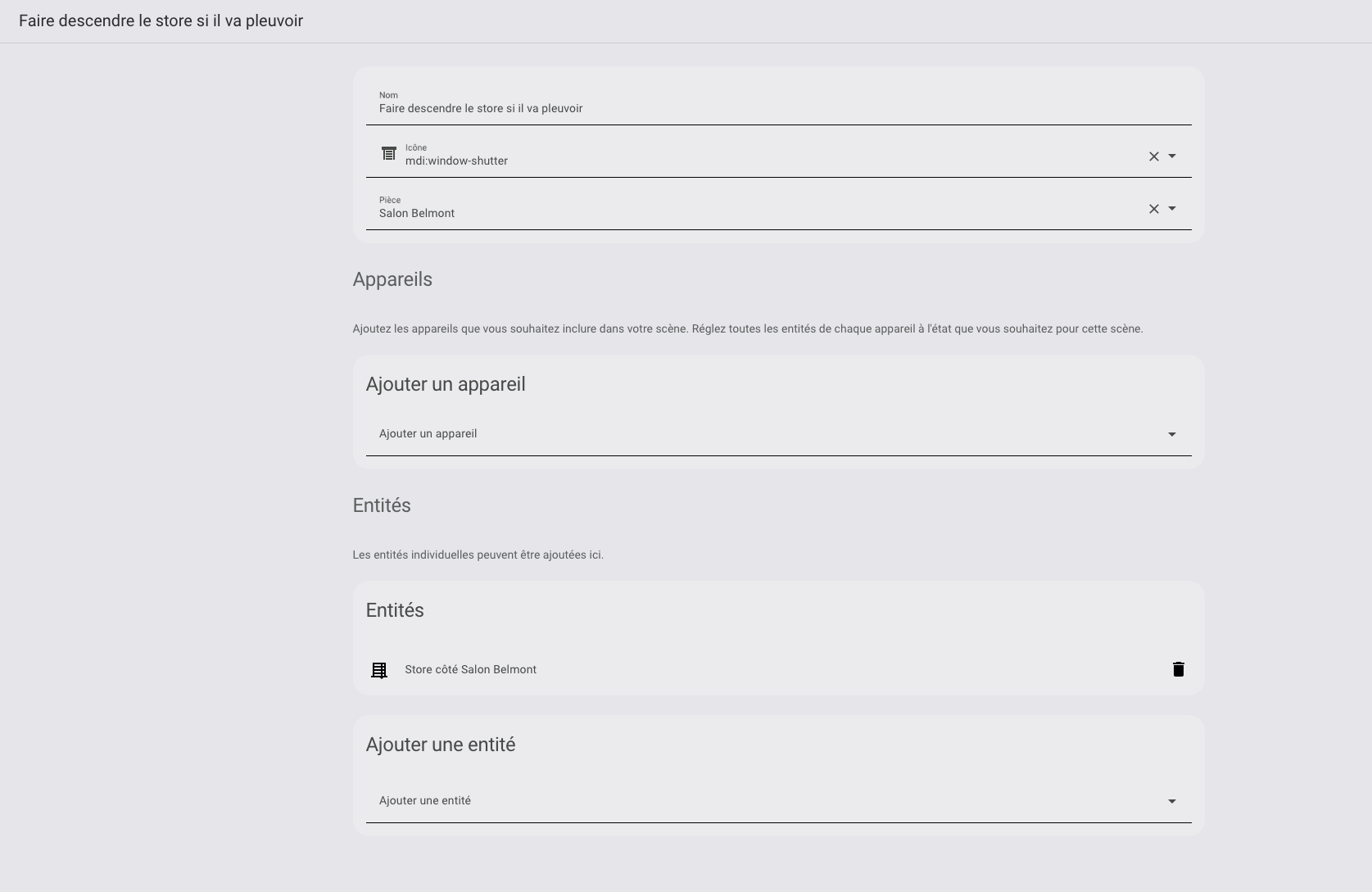Click the Ajouter une entité card title
Image resolution: width=1372 pixels, height=892 pixels.
coord(441,745)
